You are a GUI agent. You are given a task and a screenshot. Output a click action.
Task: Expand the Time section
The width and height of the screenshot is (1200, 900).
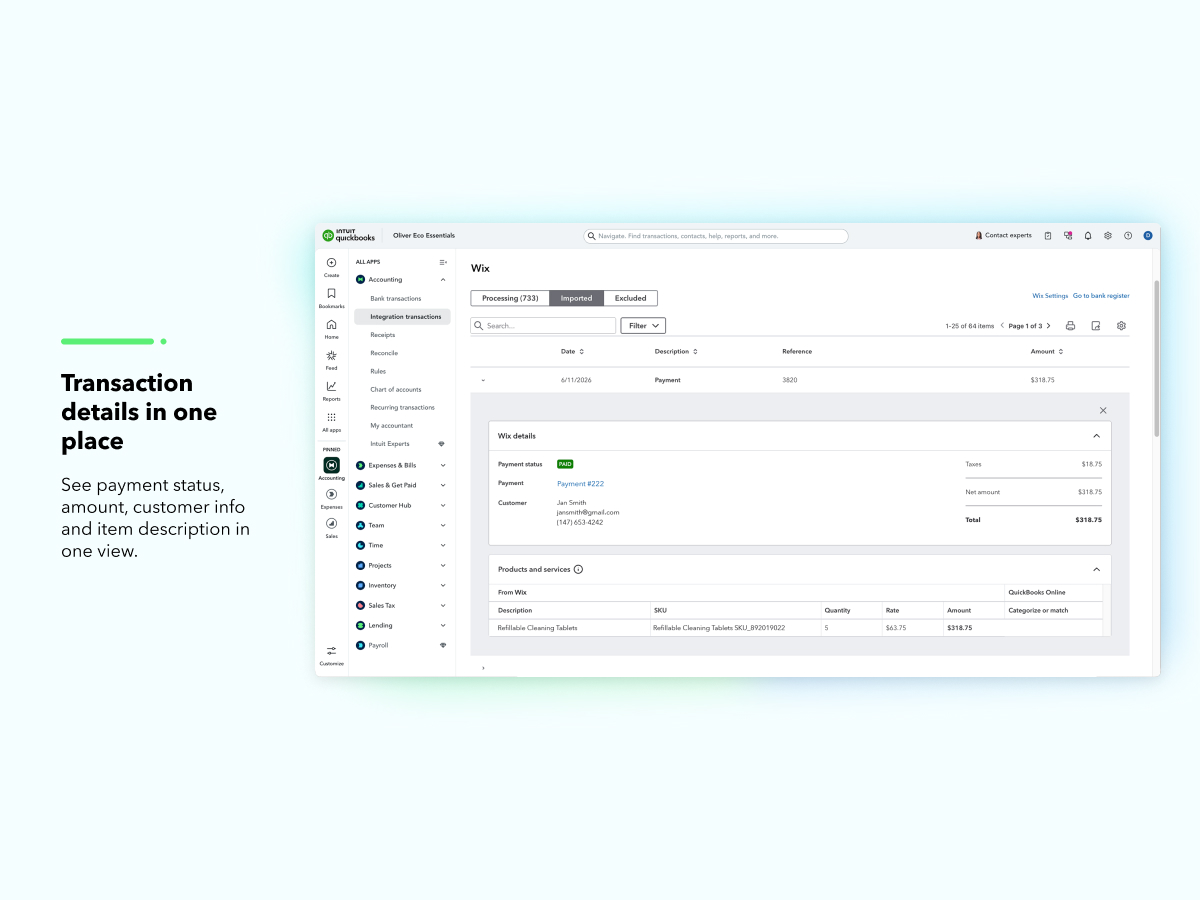[x=443, y=545]
